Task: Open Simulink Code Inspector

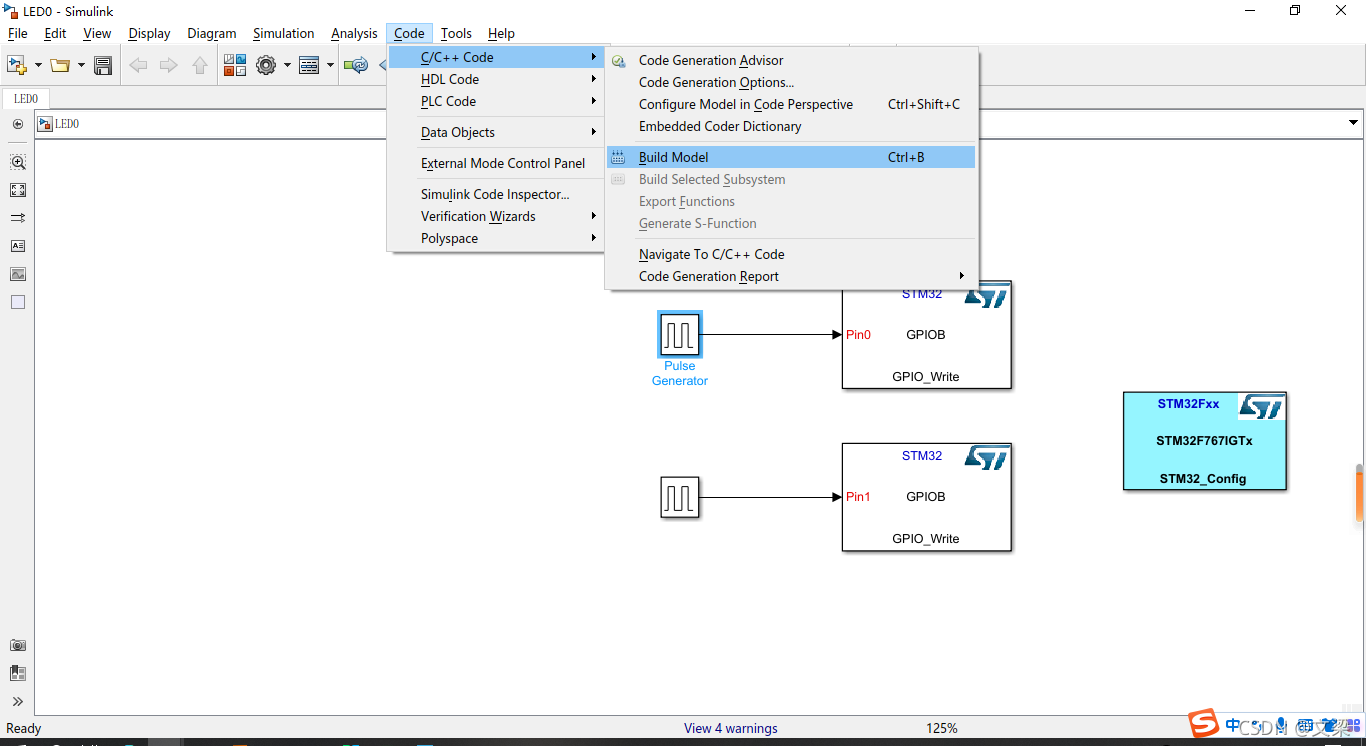Action: click(496, 194)
